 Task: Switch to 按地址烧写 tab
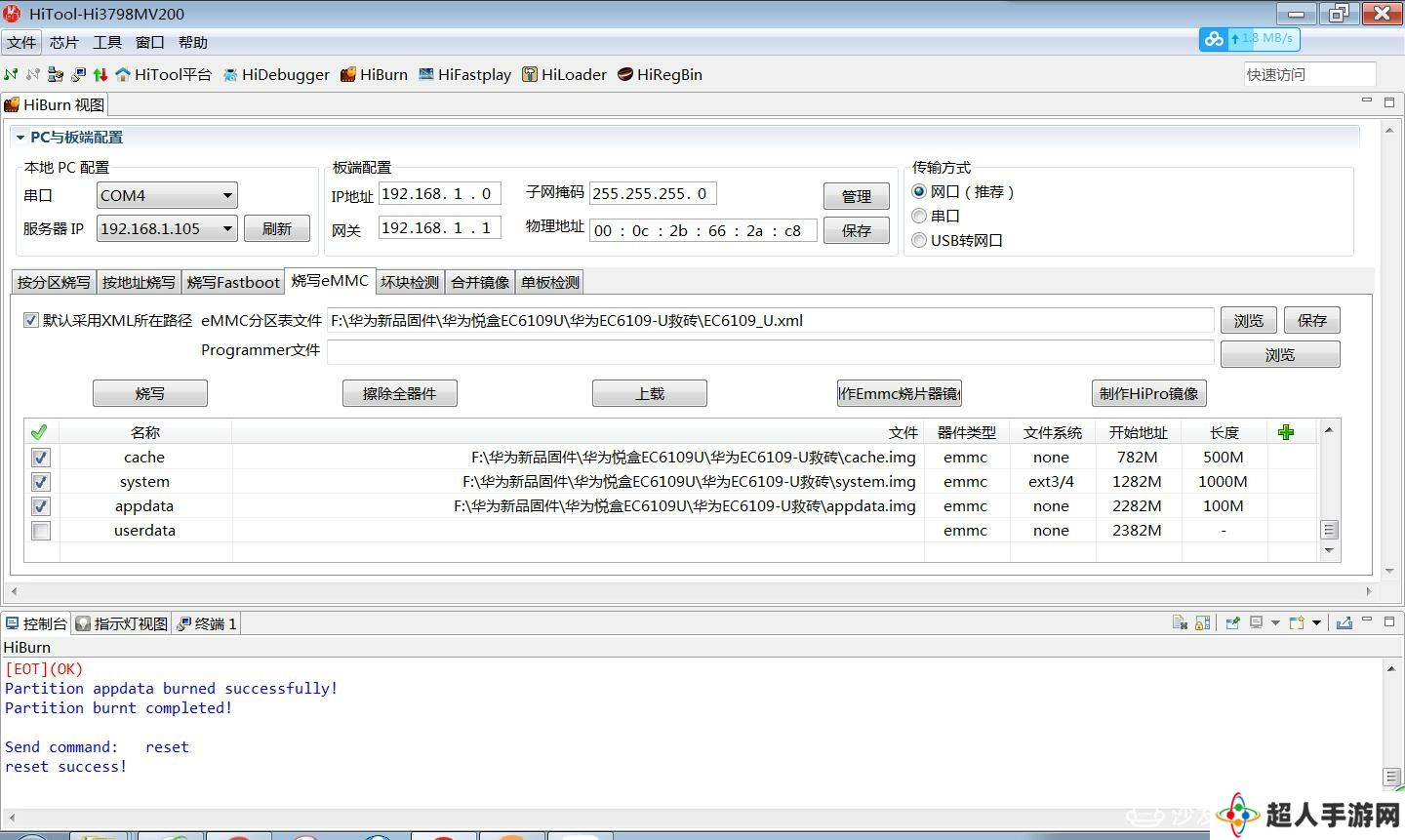(x=139, y=282)
